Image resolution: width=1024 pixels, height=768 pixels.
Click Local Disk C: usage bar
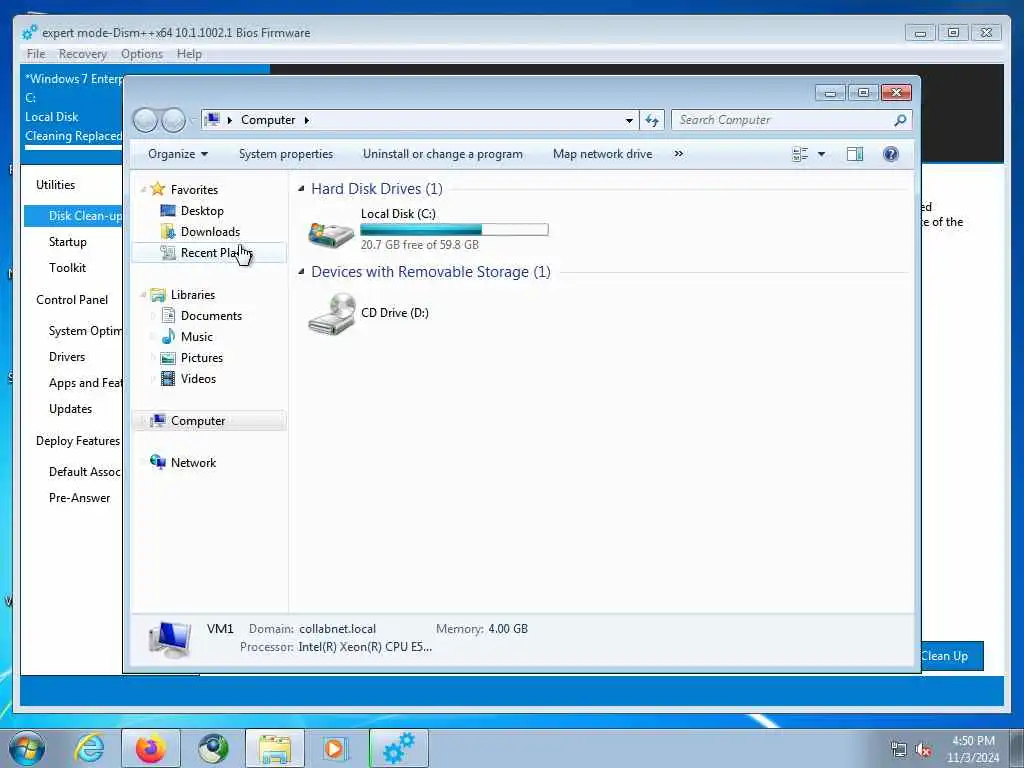(x=455, y=230)
